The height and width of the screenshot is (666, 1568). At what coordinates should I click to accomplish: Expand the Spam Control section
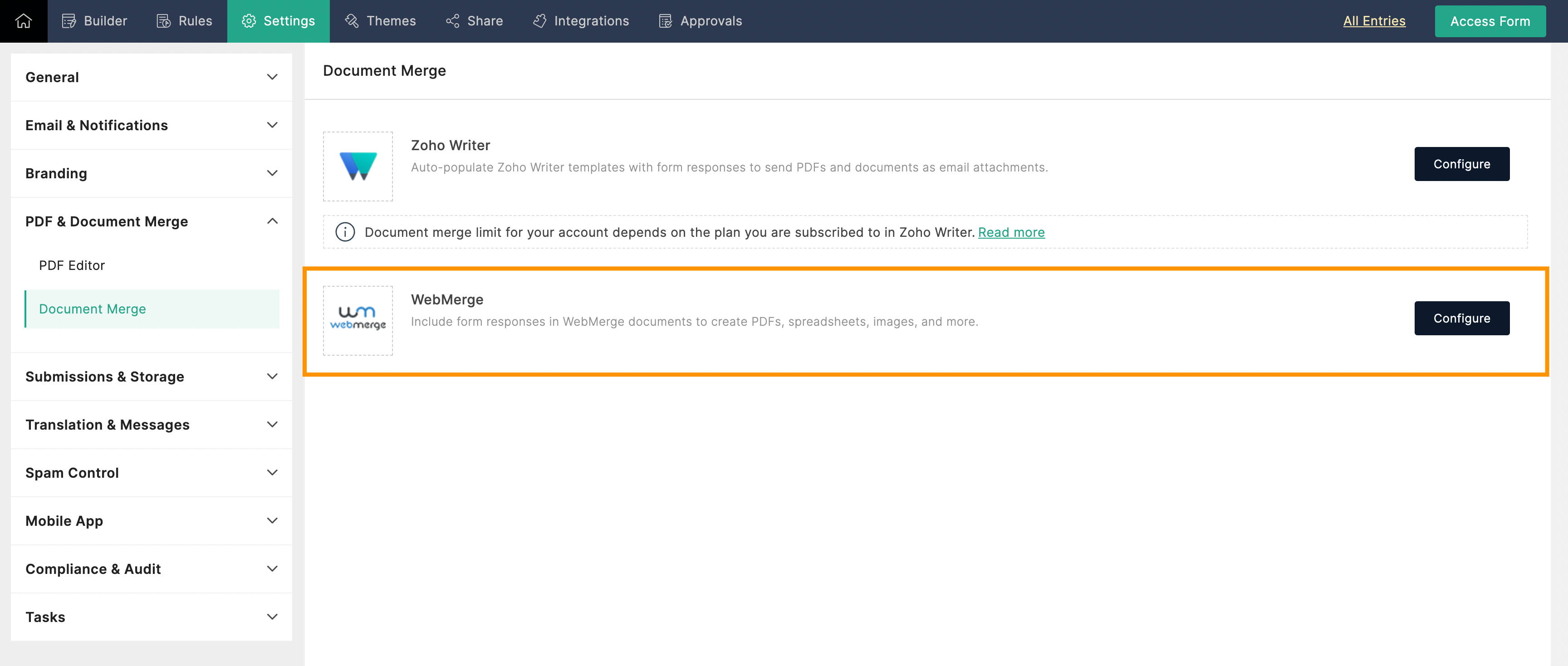point(272,472)
